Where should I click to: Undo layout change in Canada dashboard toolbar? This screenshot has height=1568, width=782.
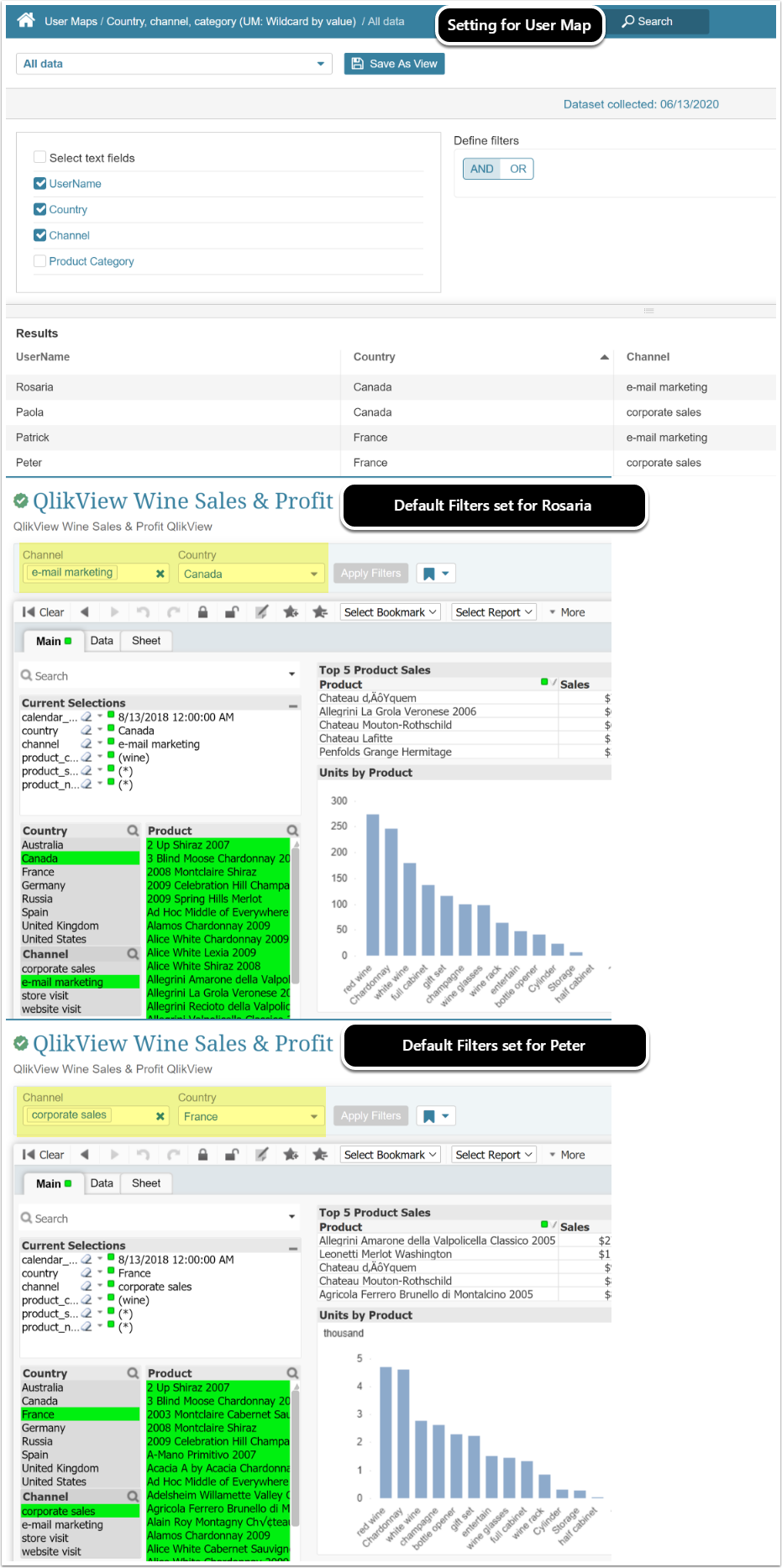144,612
